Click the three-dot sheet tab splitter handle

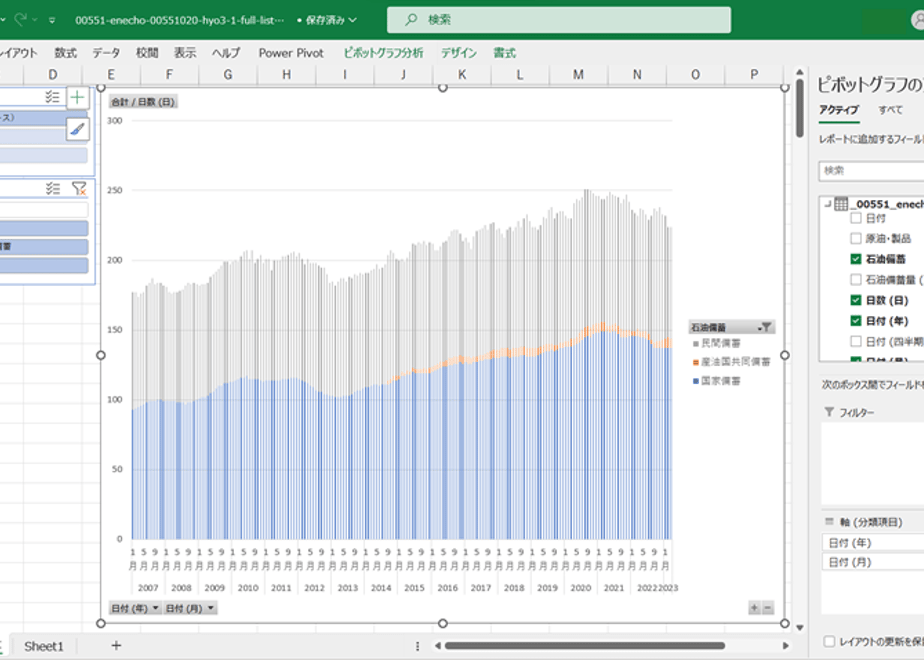pos(417,646)
